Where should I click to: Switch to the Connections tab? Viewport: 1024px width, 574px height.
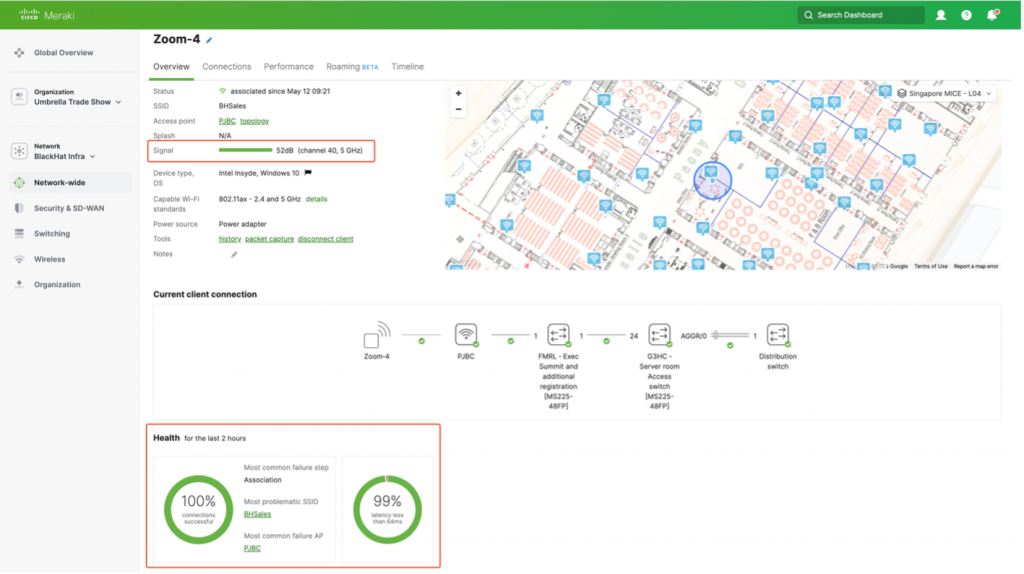click(227, 67)
